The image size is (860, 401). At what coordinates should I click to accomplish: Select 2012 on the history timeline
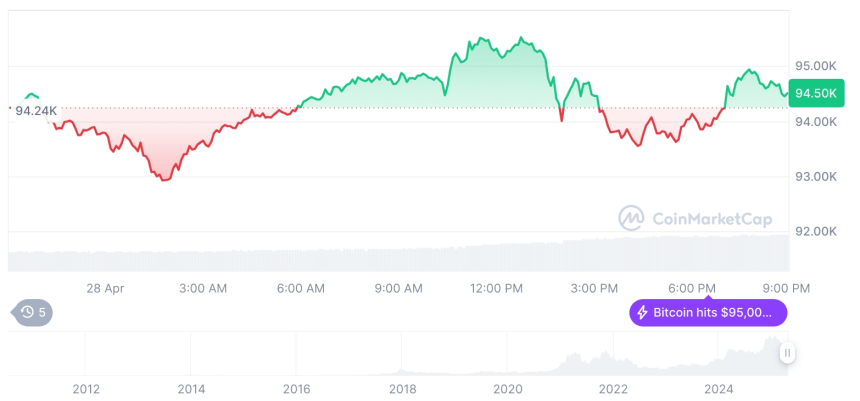(86, 388)
